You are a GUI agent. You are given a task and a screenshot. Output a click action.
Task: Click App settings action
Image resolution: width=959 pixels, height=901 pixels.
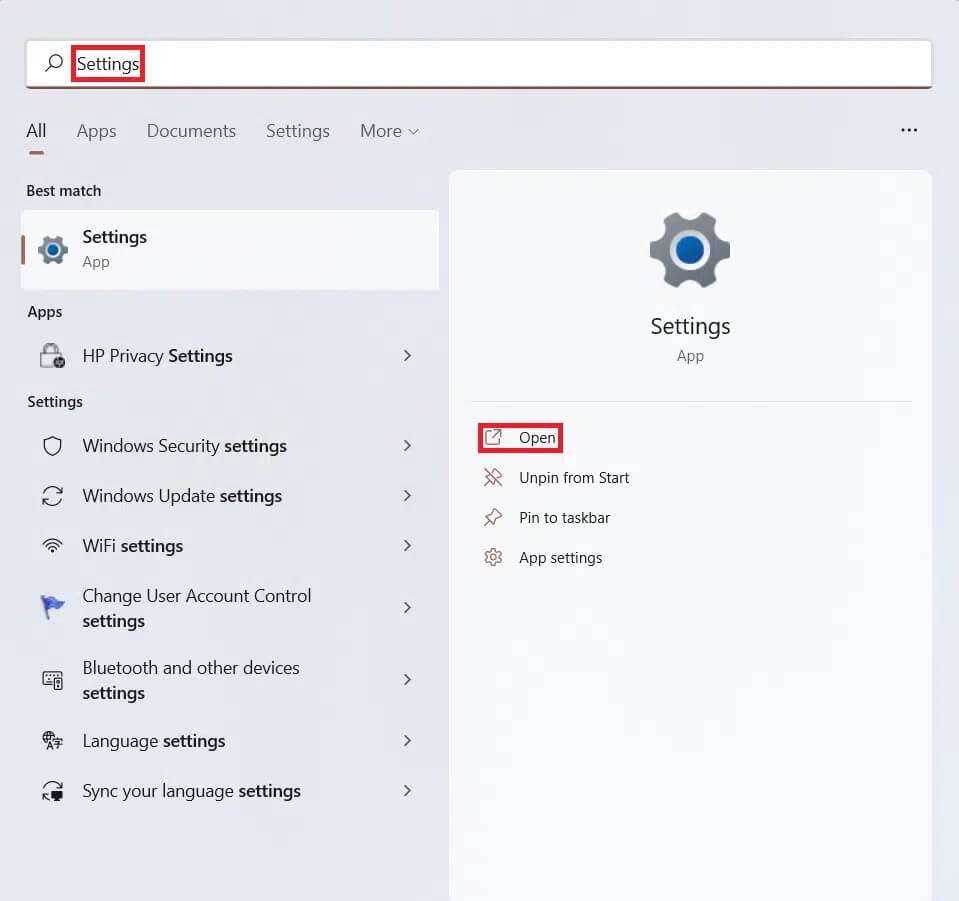click(560, 558)
